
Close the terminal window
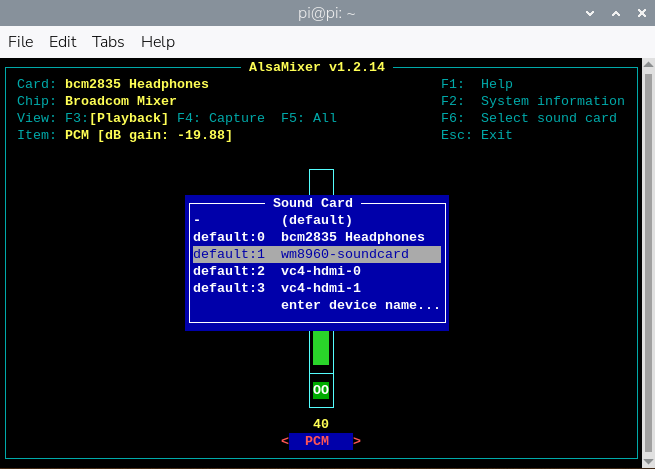pos(635,11)
